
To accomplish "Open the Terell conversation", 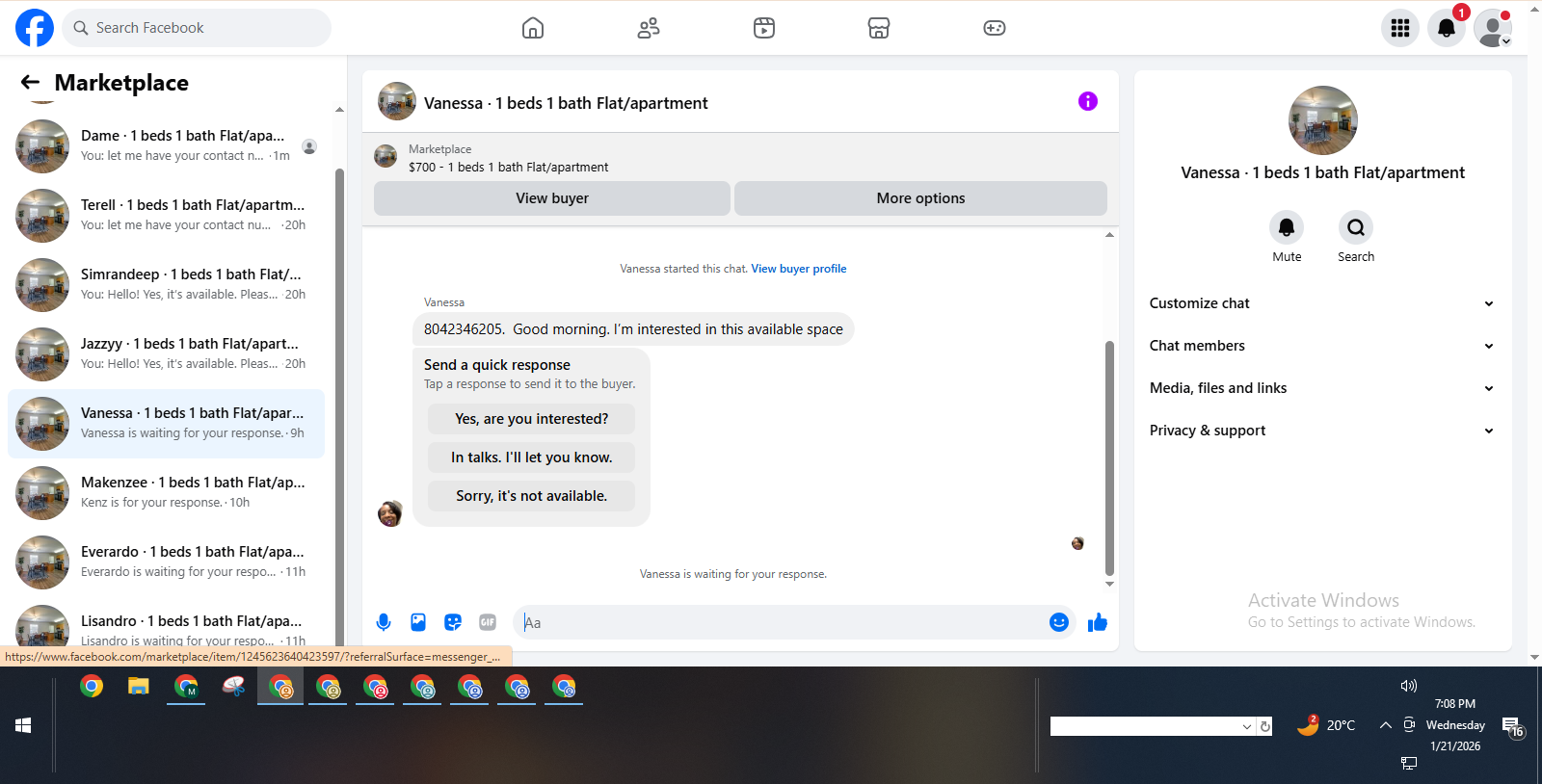I will (166, 216).
